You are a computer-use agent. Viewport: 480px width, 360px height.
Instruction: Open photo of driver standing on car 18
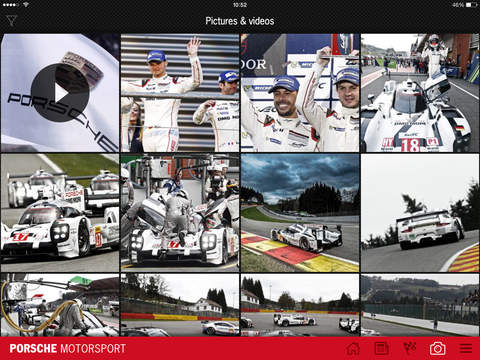coord(420,93)
